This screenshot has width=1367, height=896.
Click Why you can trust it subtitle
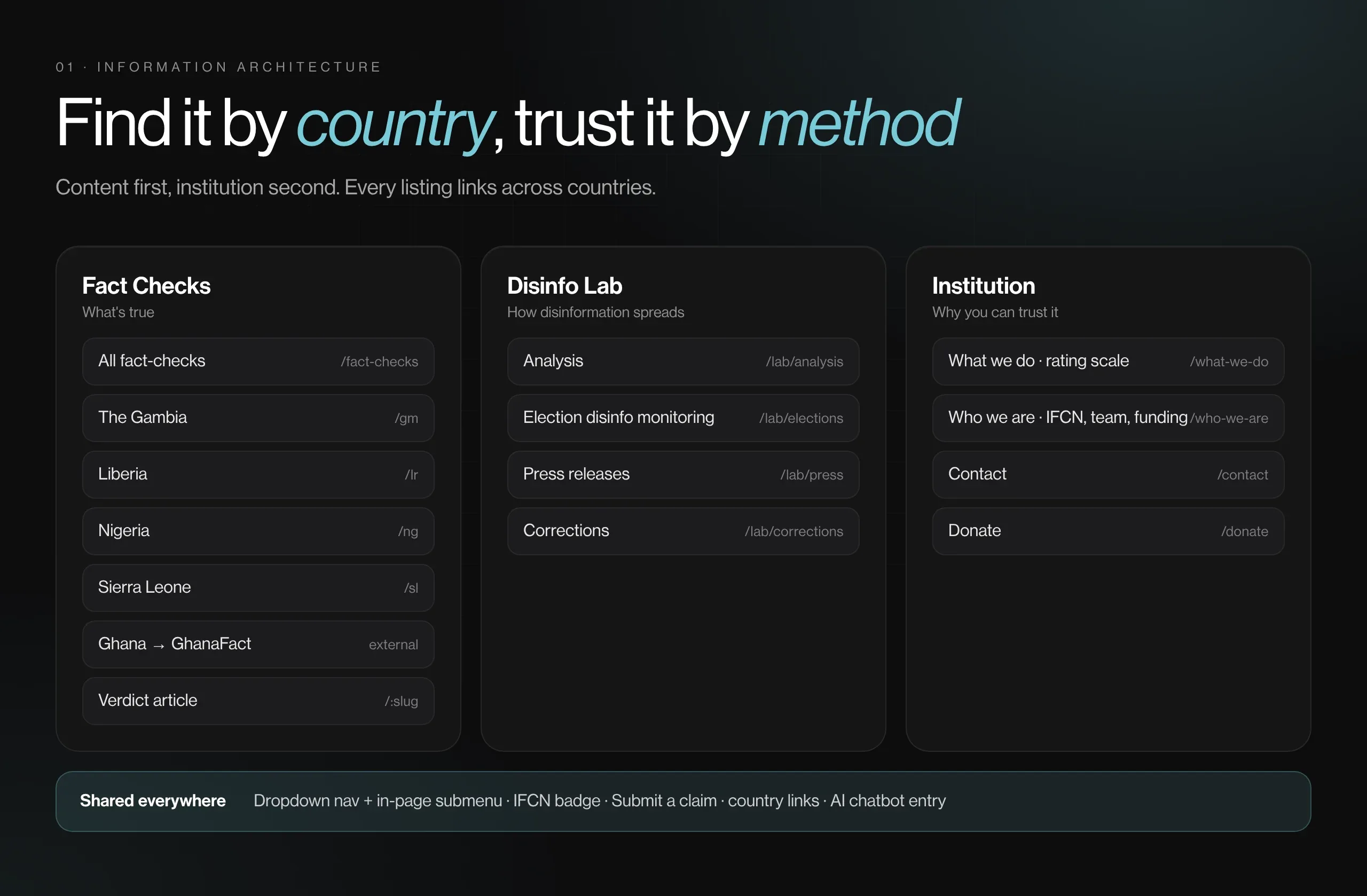tap(995, 312)
